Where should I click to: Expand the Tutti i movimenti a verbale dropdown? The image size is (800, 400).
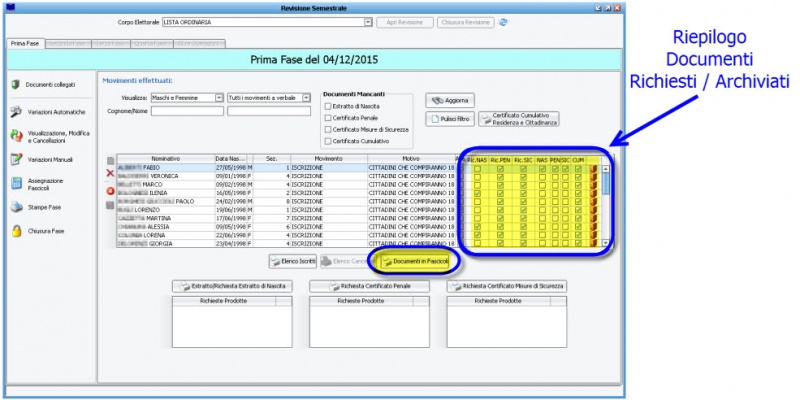point(307,98)
